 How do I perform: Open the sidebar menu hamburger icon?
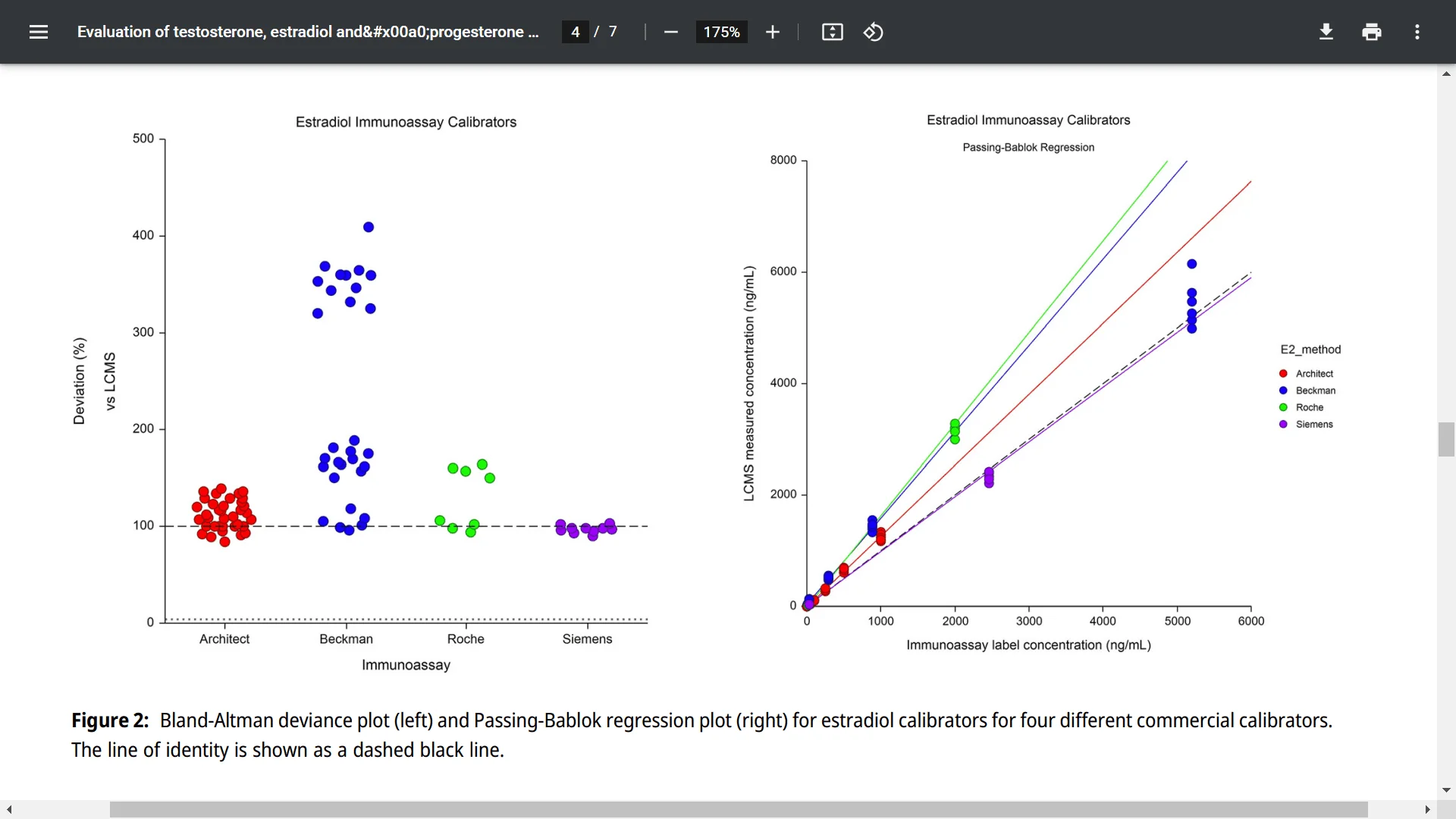39,32
